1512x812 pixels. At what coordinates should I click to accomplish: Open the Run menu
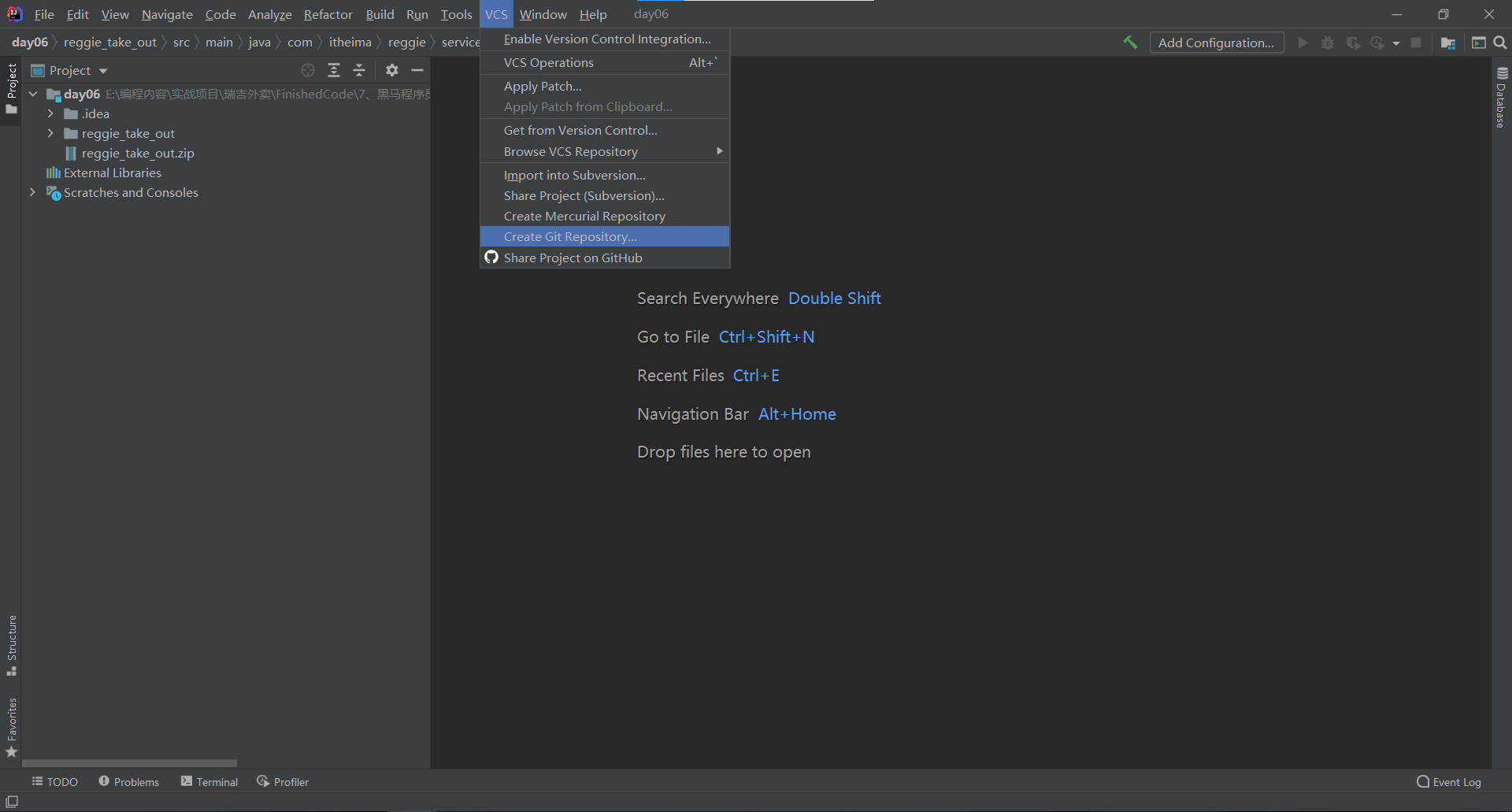417,14
